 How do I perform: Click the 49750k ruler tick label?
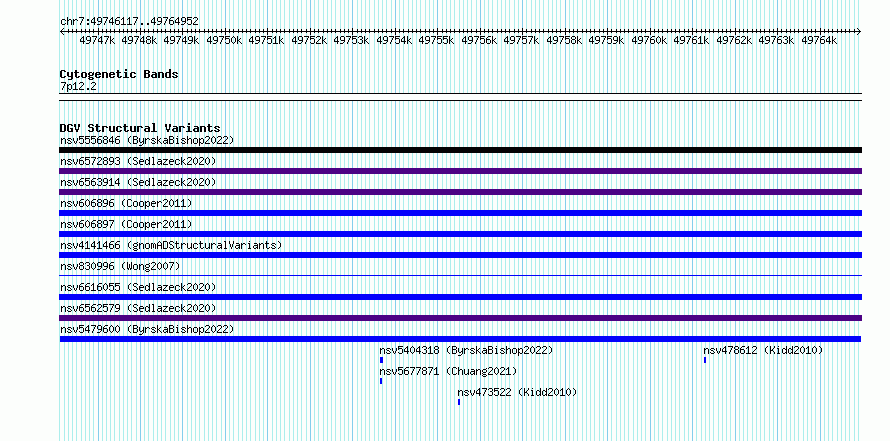(224, 40)
